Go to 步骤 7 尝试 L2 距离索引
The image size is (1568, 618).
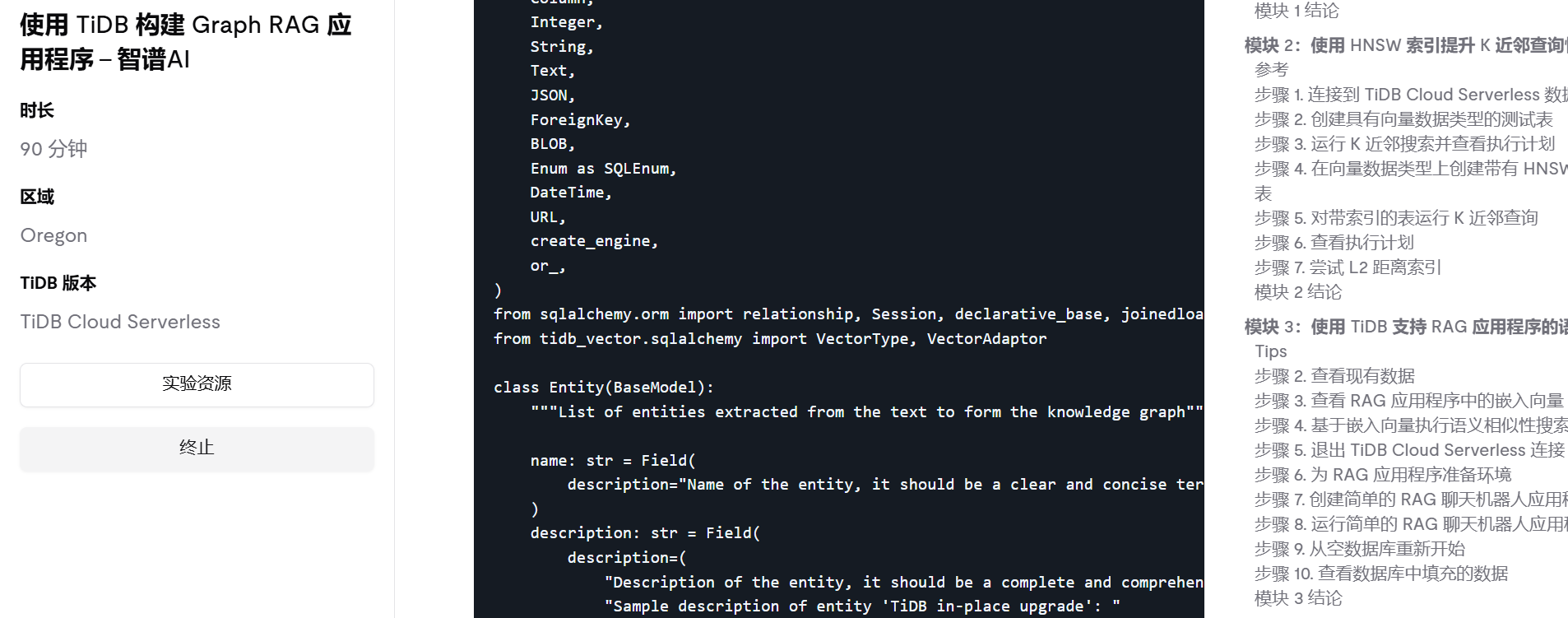coord(1348,267)
